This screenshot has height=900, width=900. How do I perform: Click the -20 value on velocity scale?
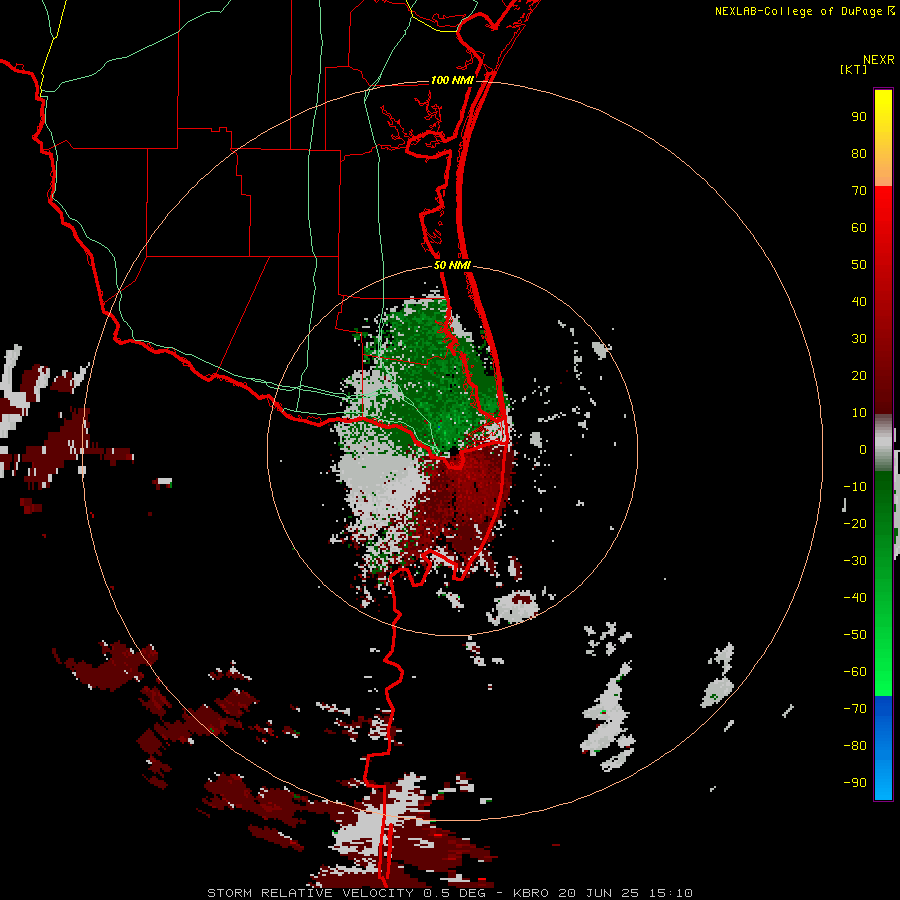click(x=855, y=523)
